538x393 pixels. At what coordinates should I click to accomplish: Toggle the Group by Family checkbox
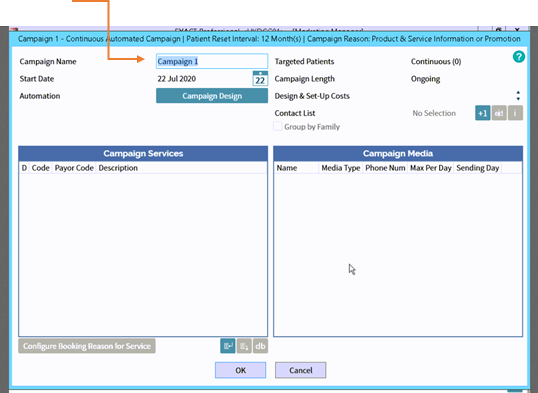[x=278, y=127]
